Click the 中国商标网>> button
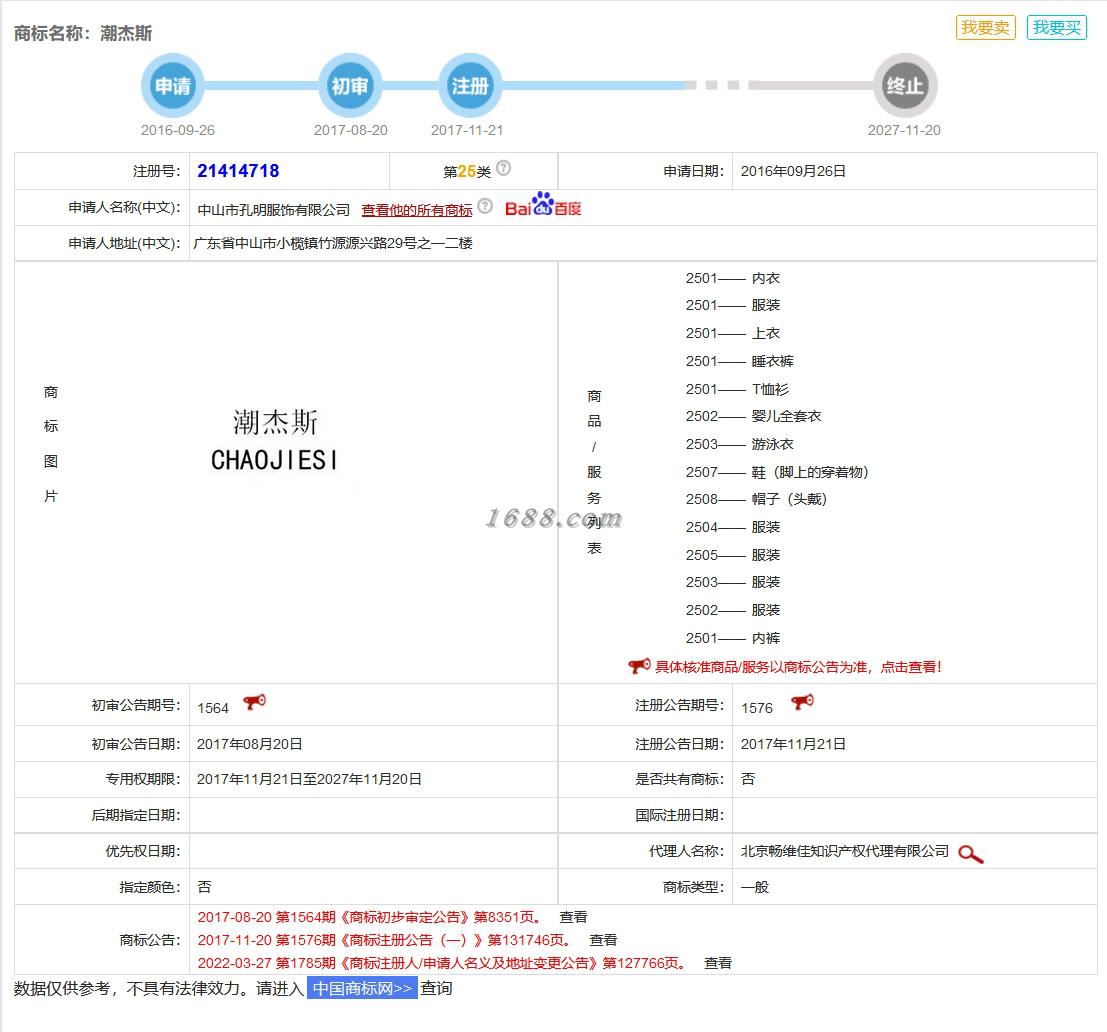The width and height of the screenshot is (1107, 1032). [362, 988]
